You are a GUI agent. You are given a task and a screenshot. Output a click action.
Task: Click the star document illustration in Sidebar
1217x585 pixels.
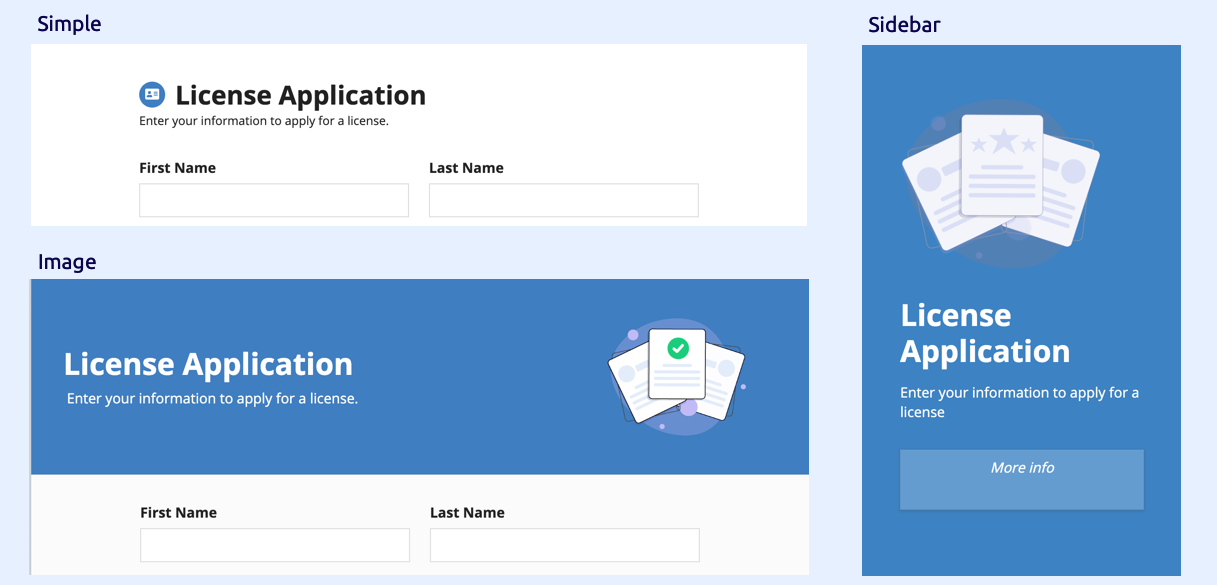tap(1000, 182)
